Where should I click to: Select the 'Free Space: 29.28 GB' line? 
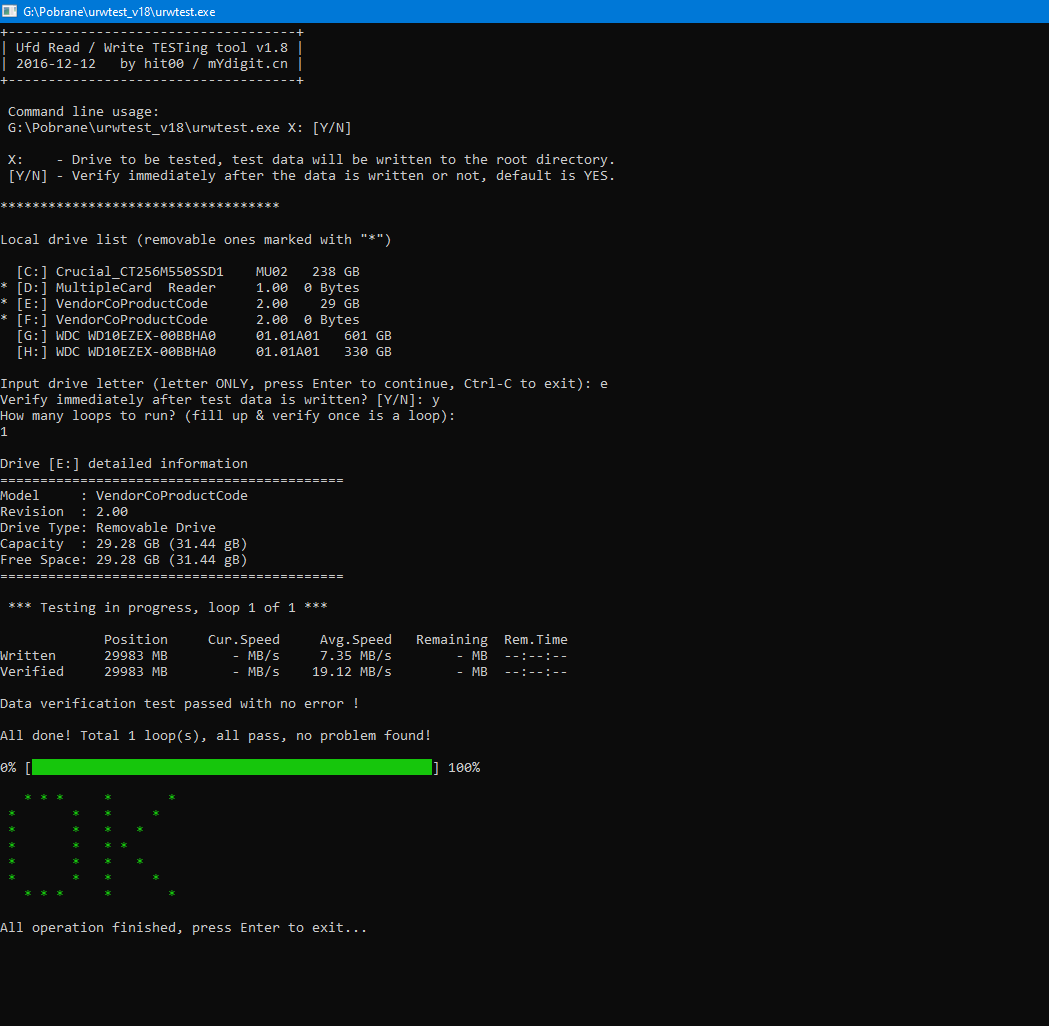[x=124, y=560]
